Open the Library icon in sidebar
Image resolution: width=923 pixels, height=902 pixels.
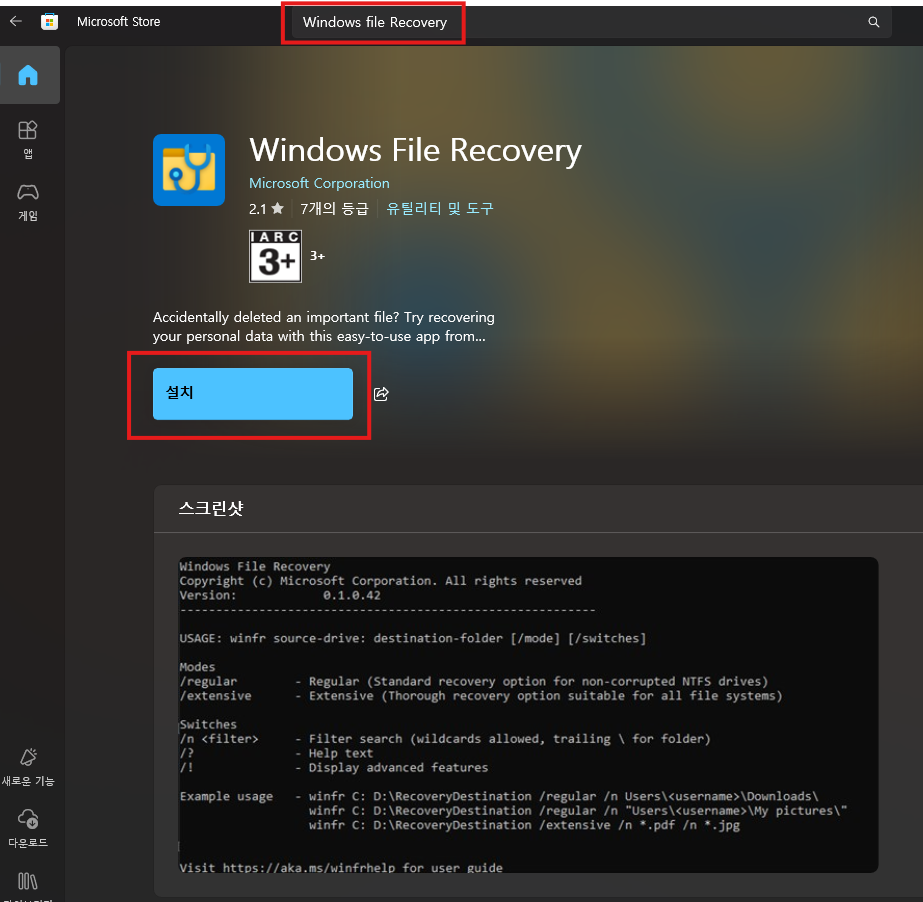[28, 881]
